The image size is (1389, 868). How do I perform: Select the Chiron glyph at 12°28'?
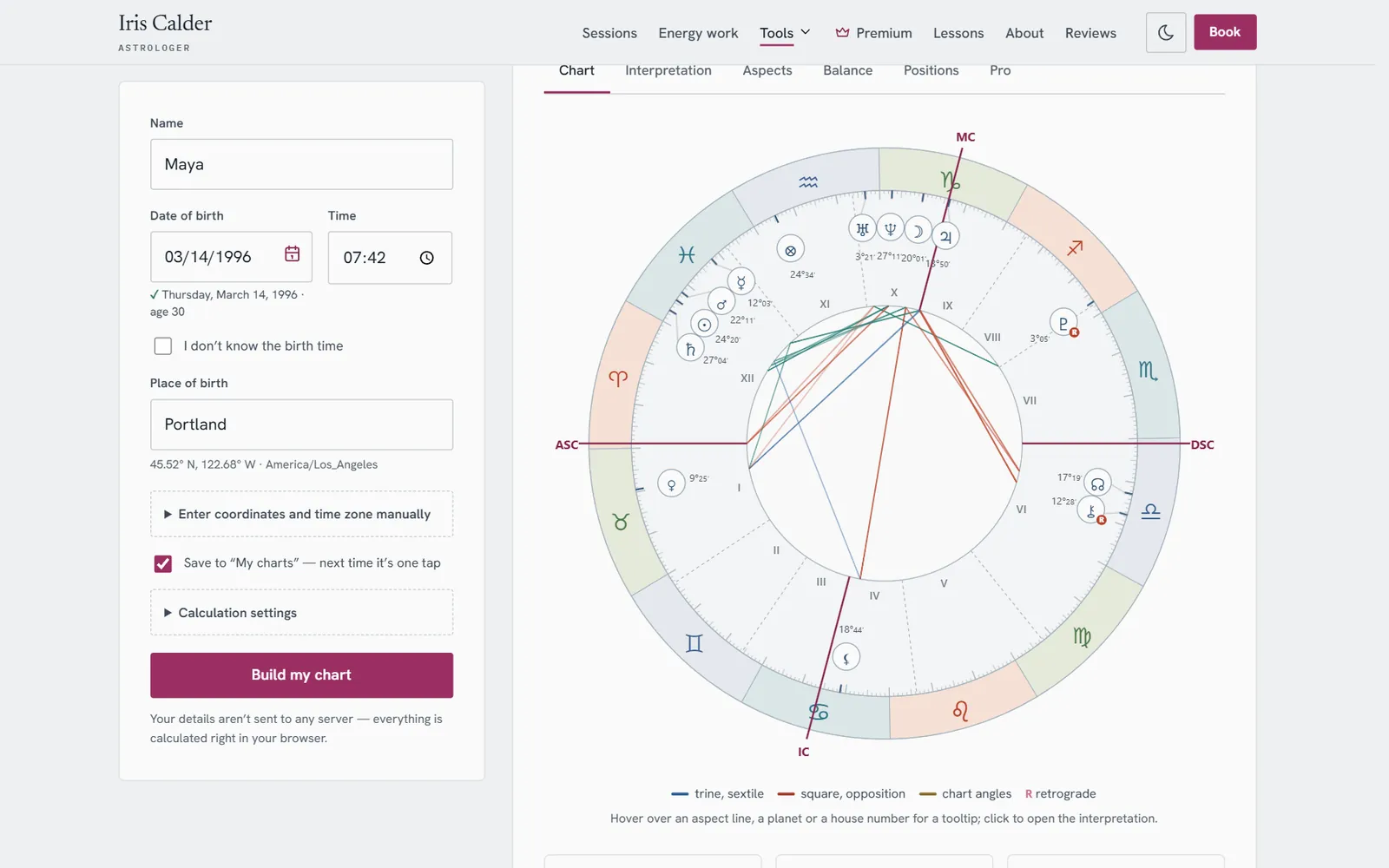click(1091, 510)
